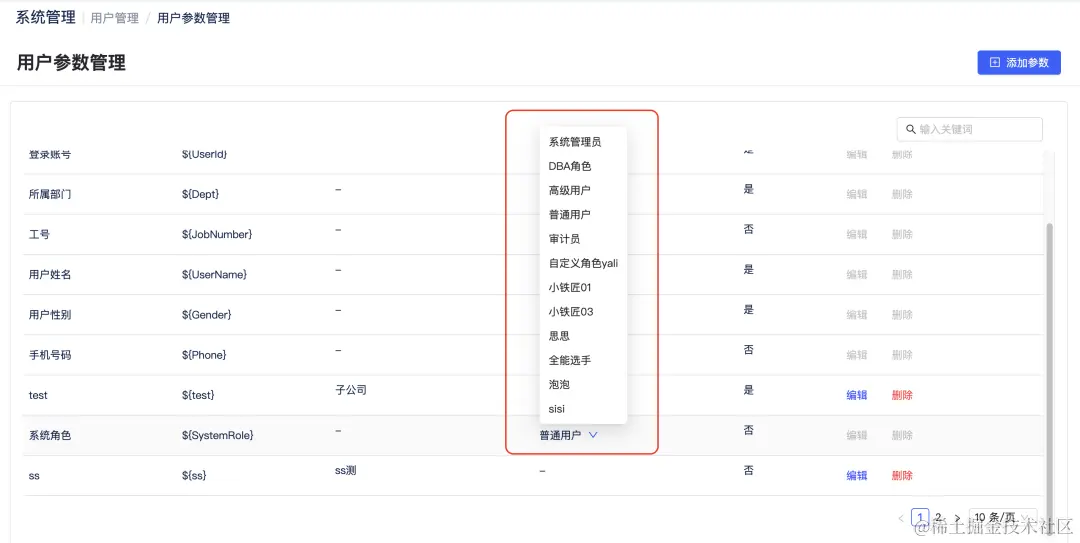Click ${UserName} parameter cell

214,274
